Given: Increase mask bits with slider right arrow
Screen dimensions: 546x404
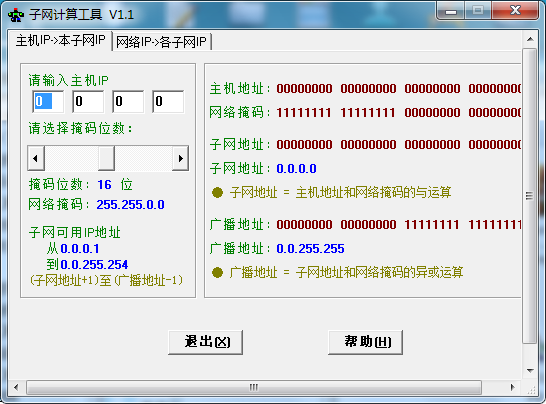Looking at the screenshot, I should click(180, 158).
